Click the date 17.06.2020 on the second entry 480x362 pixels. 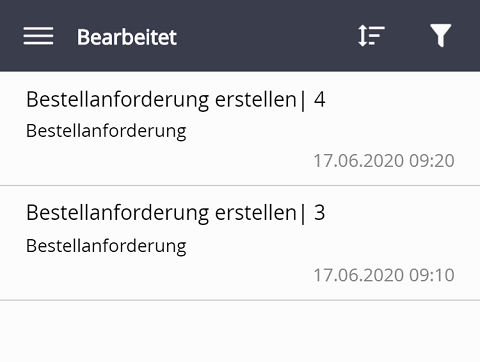tap(359, 275)
